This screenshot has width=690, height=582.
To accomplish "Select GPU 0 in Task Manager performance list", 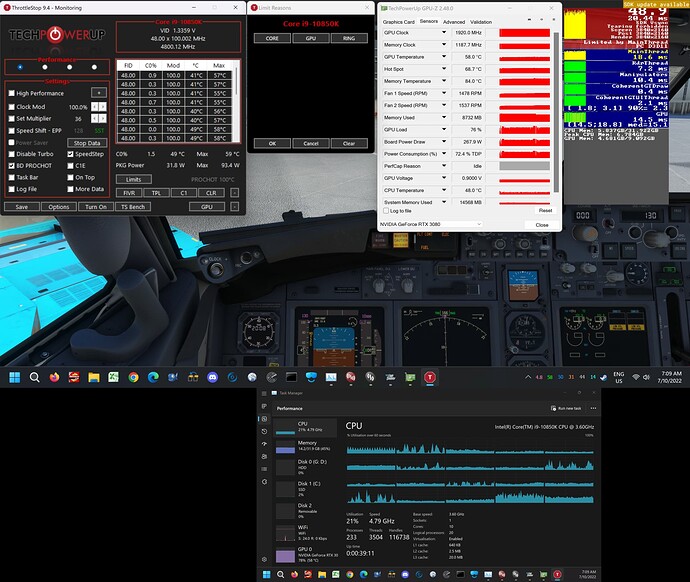I will pyautogui.click(x=305, y=554).
